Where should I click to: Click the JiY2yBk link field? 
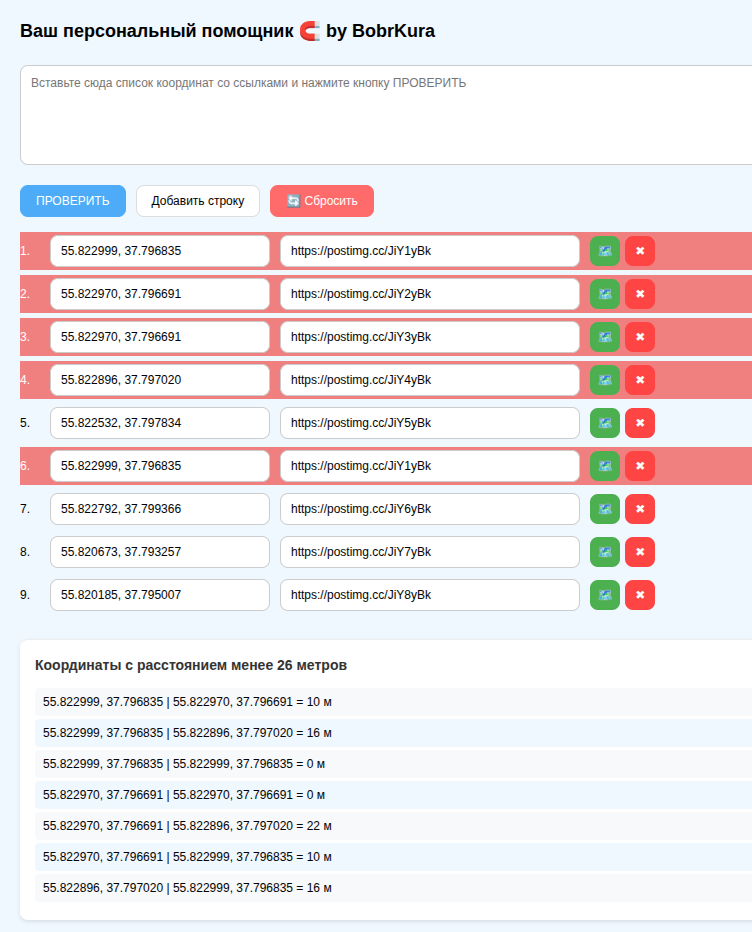[430, 294]
